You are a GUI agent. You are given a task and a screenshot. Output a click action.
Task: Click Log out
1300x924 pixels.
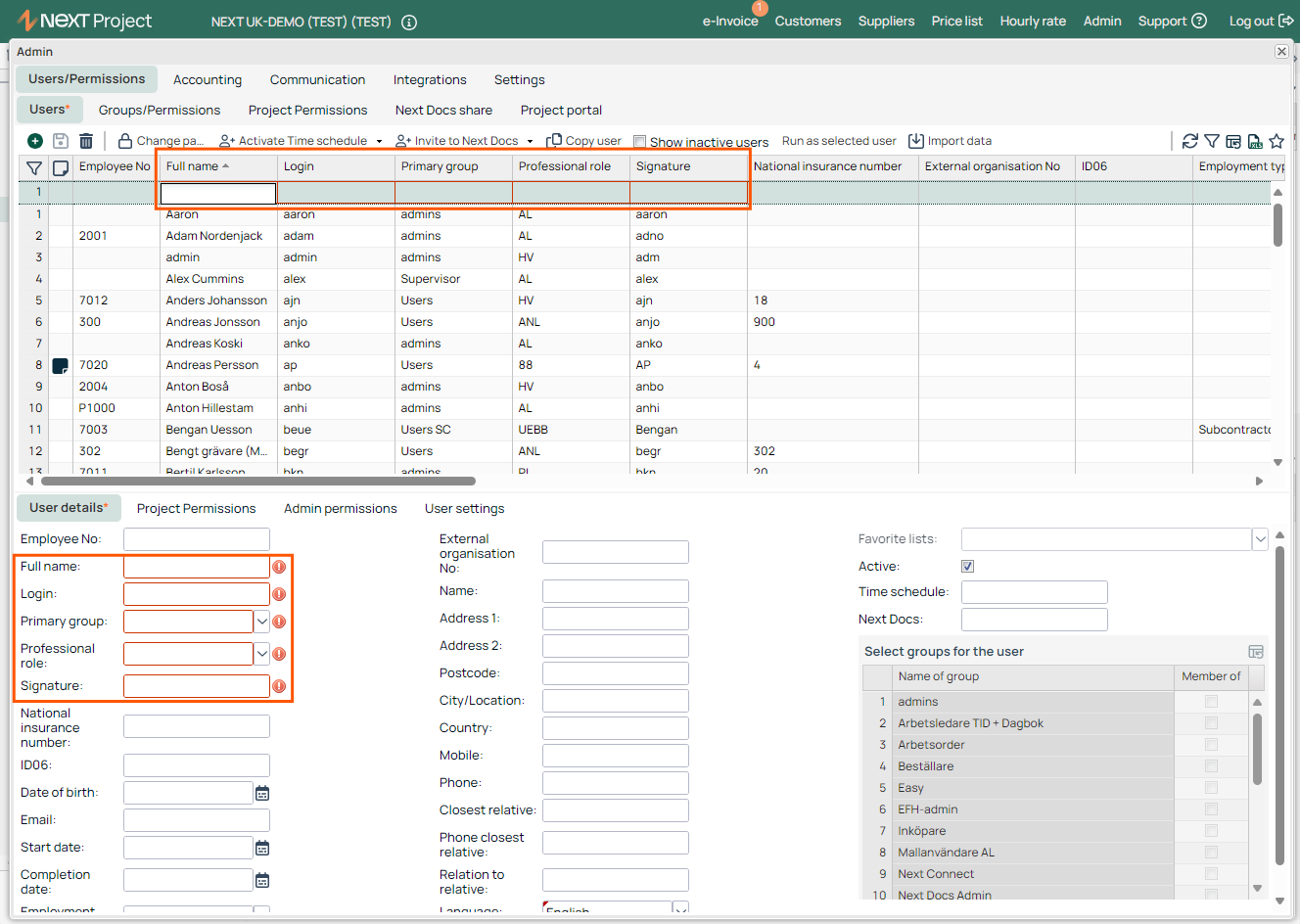tap(1261, 22)
